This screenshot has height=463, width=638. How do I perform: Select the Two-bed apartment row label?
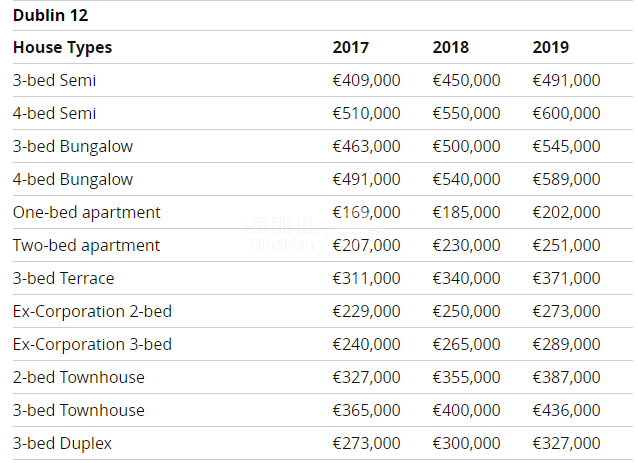point(87,245)
